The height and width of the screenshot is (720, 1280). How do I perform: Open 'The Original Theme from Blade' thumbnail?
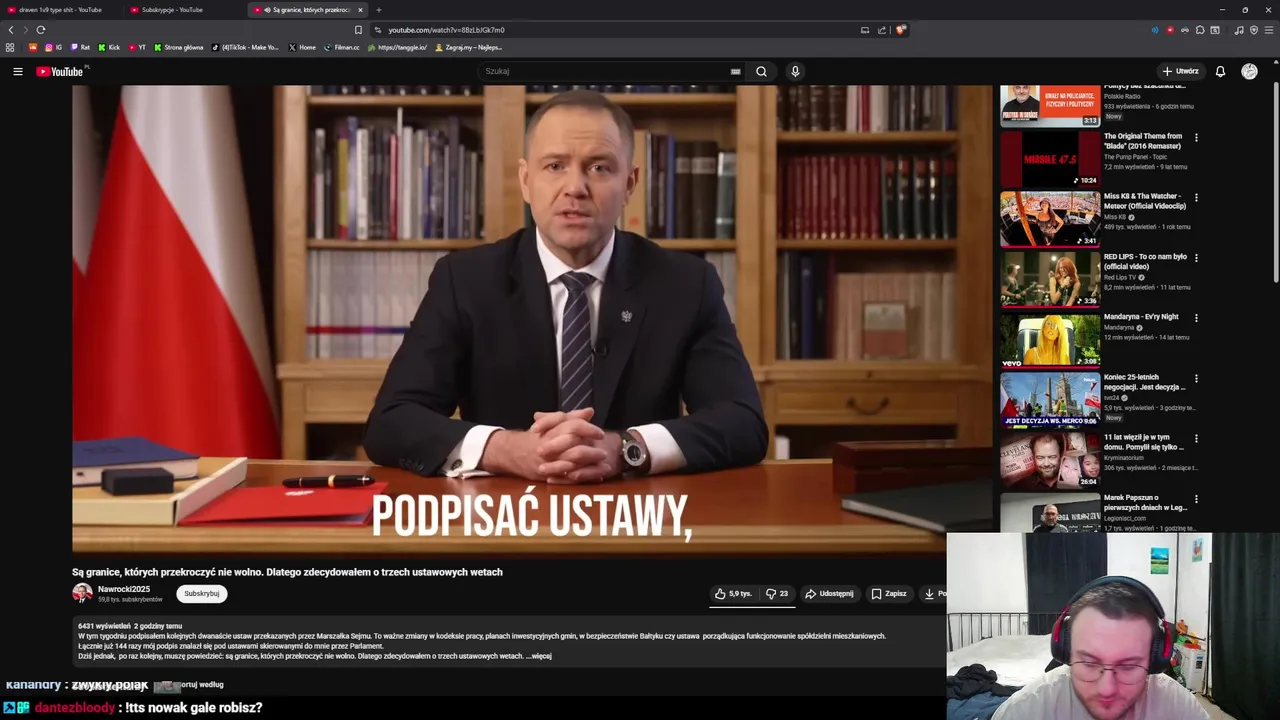[x=1050, y=158]
